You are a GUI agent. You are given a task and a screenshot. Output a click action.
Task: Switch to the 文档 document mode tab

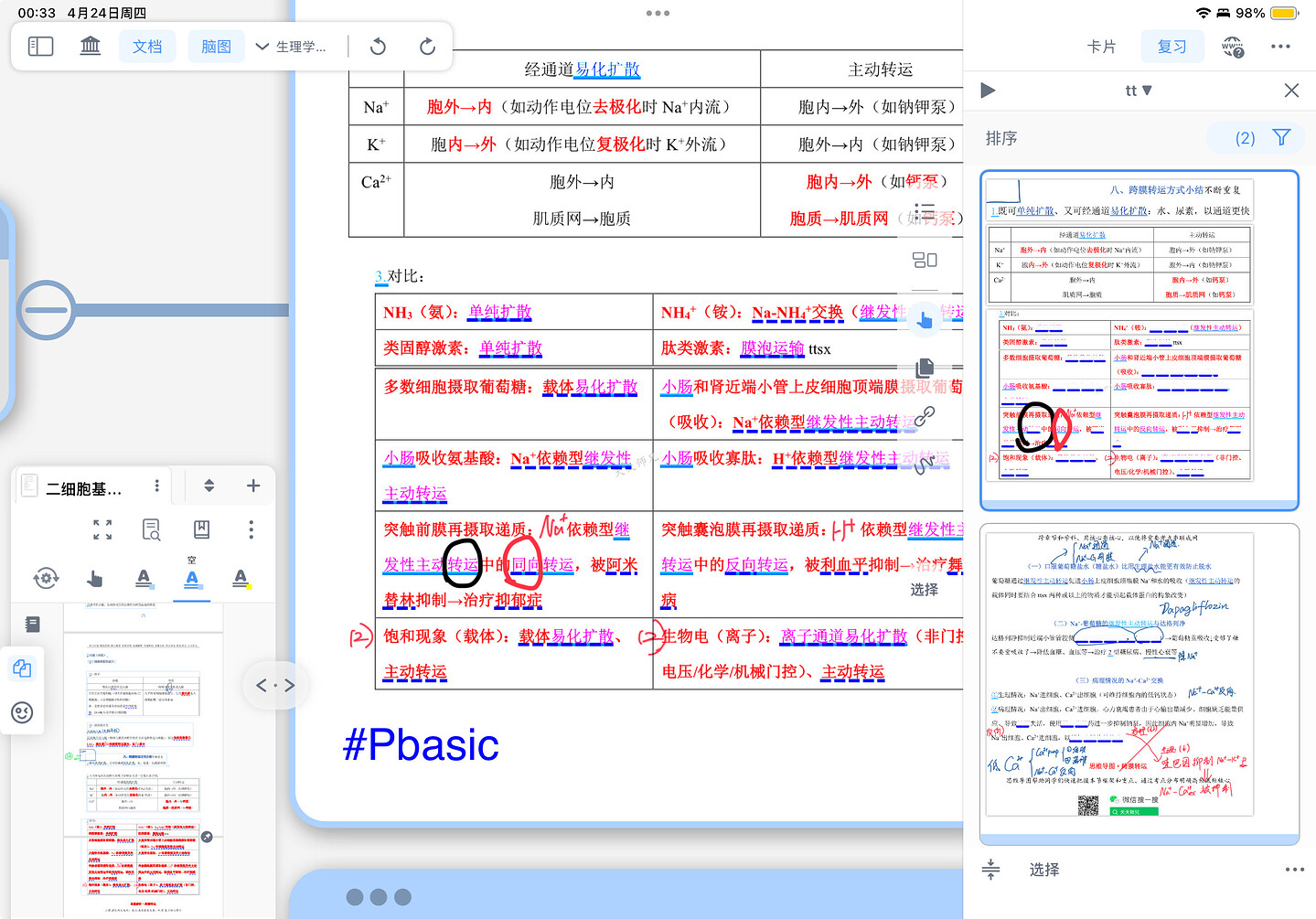pos(147,47)
